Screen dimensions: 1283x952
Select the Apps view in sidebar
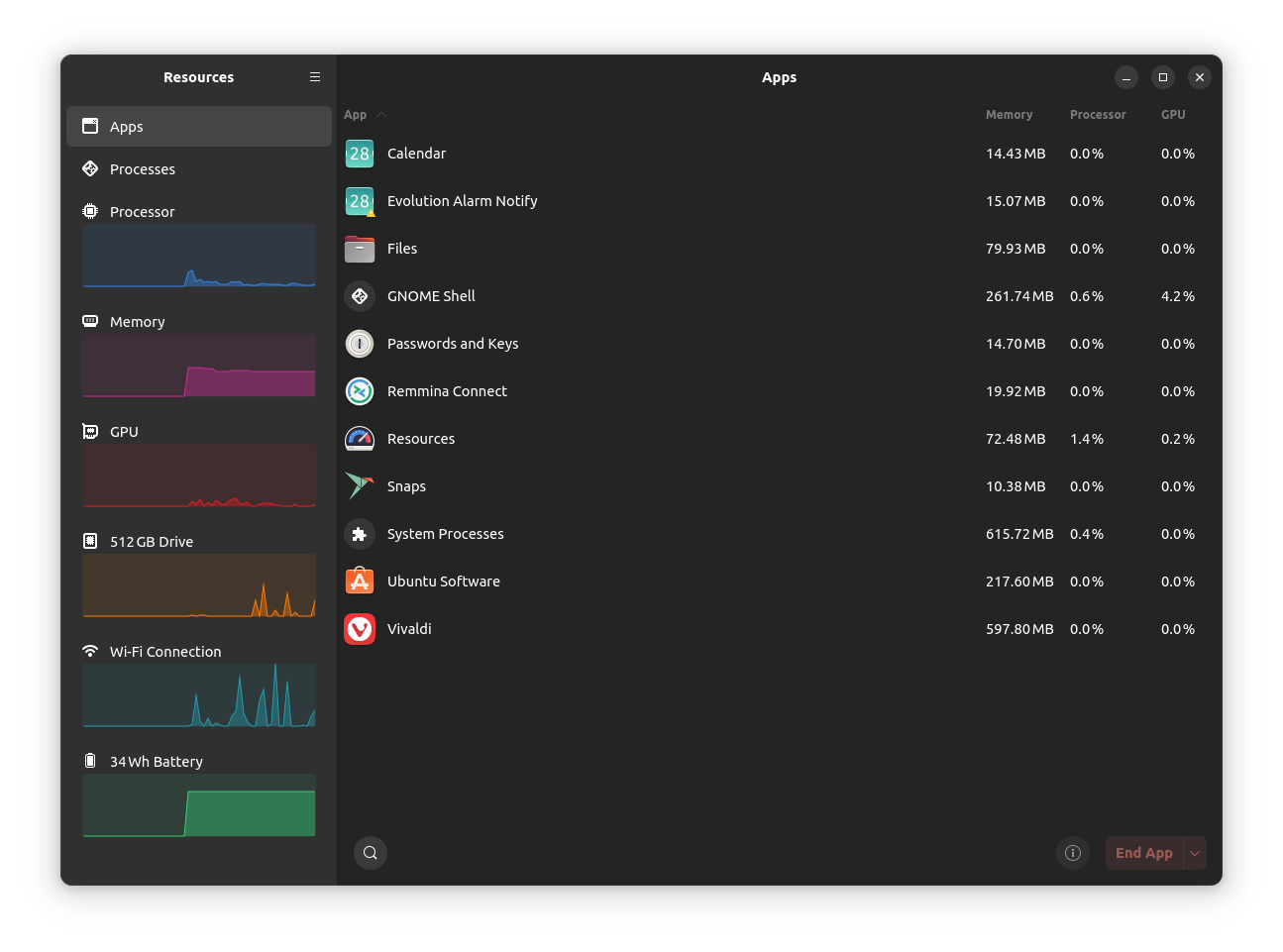click(126, 126)
